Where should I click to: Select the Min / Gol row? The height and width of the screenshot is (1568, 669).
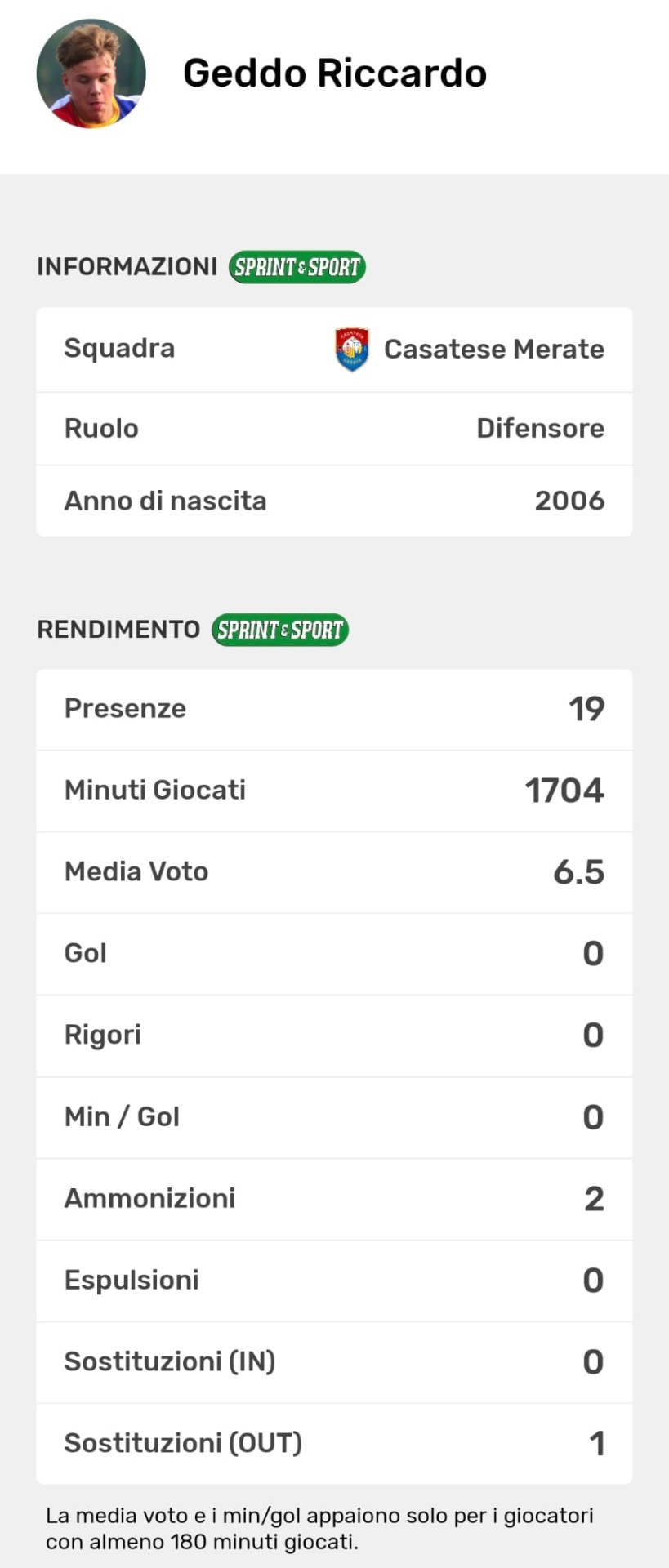click(334, 1117)
